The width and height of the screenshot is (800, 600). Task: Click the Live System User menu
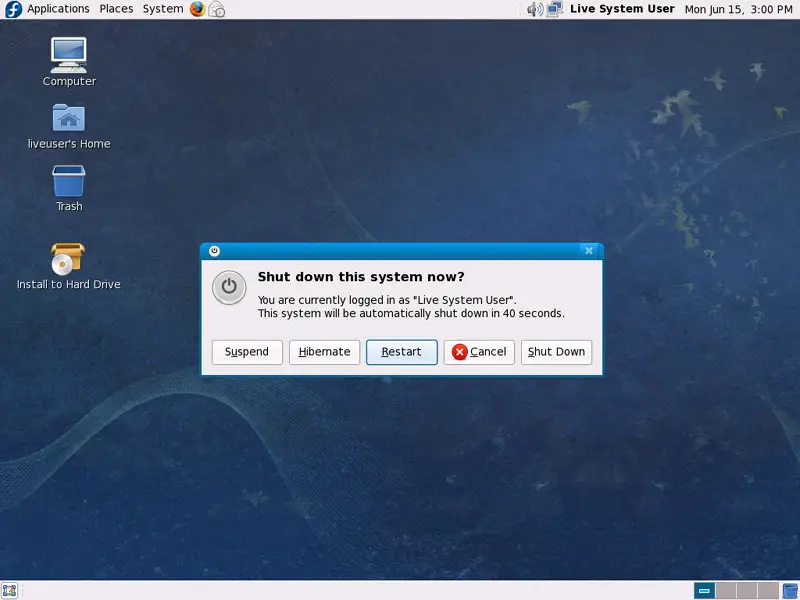click(622, 9)
